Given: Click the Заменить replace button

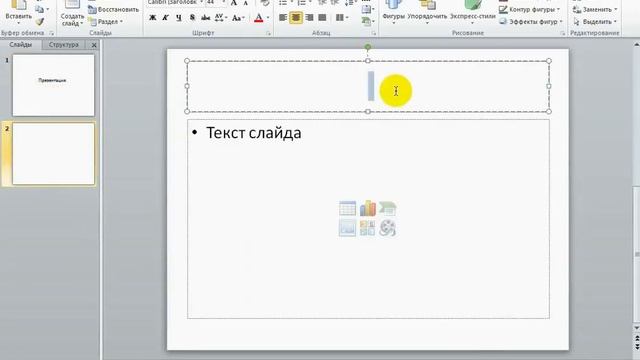Looking at the screenshot, I should click(594, 9).
